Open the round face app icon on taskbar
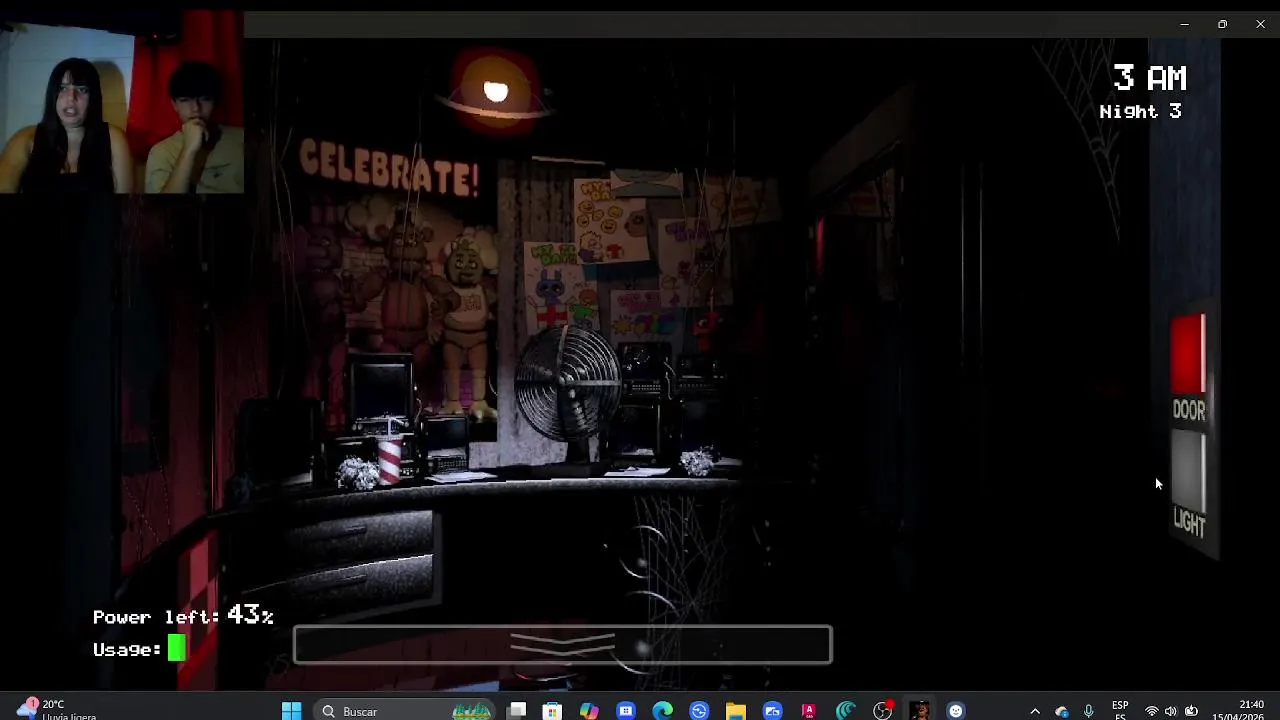 [x=956, y=711]
